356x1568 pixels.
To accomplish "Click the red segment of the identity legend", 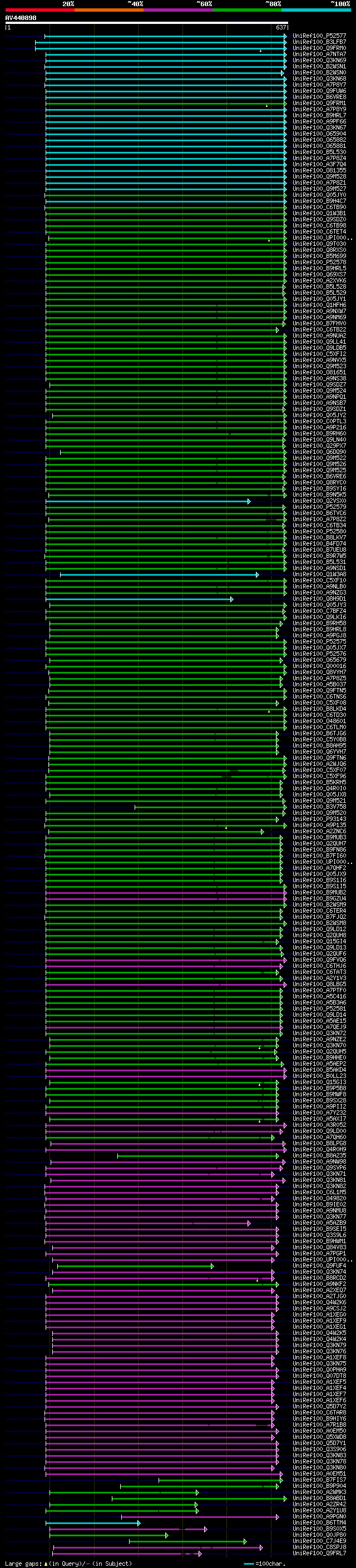I will (39, 10).
